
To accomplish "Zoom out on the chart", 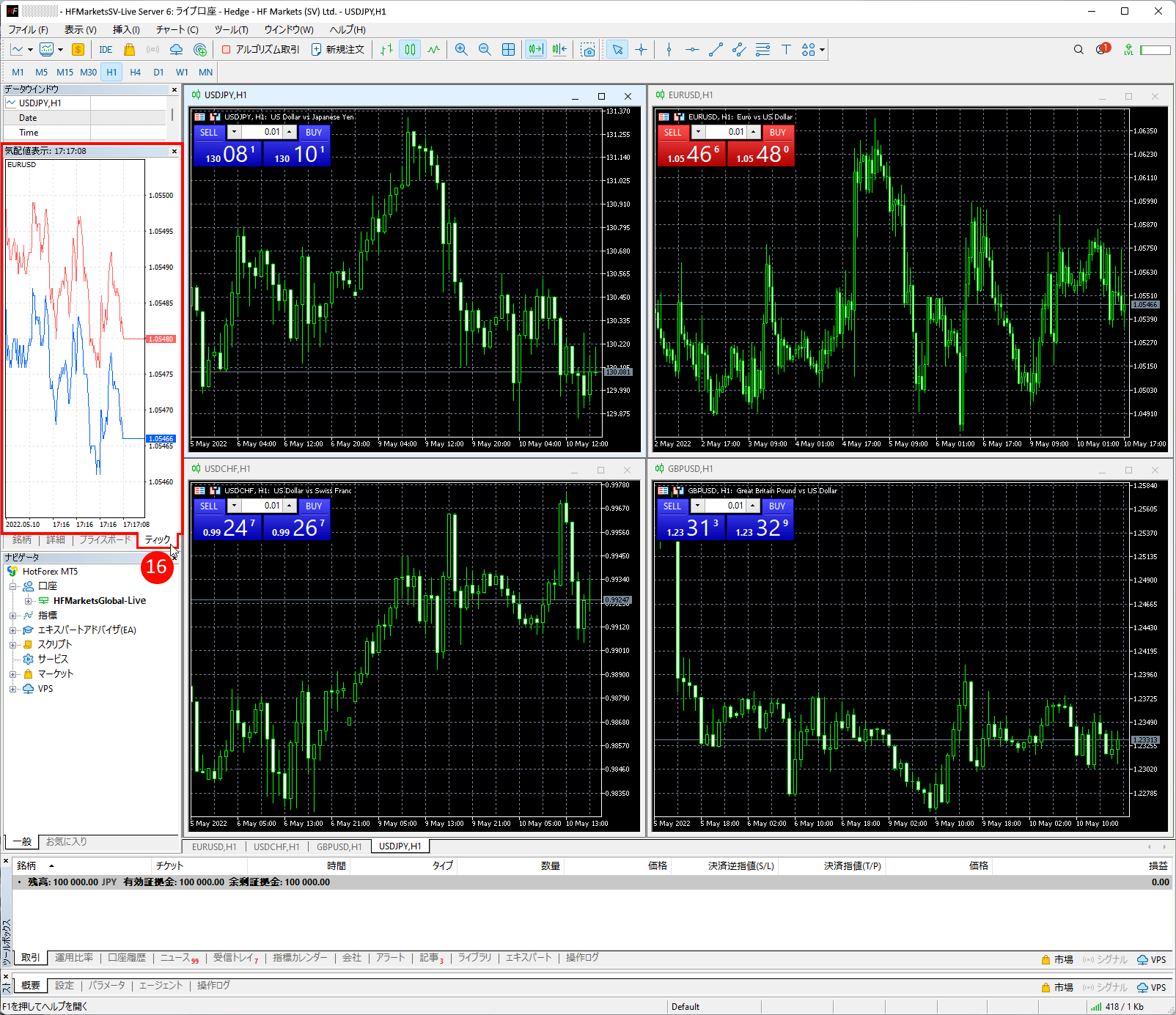I will coord(485,50).
